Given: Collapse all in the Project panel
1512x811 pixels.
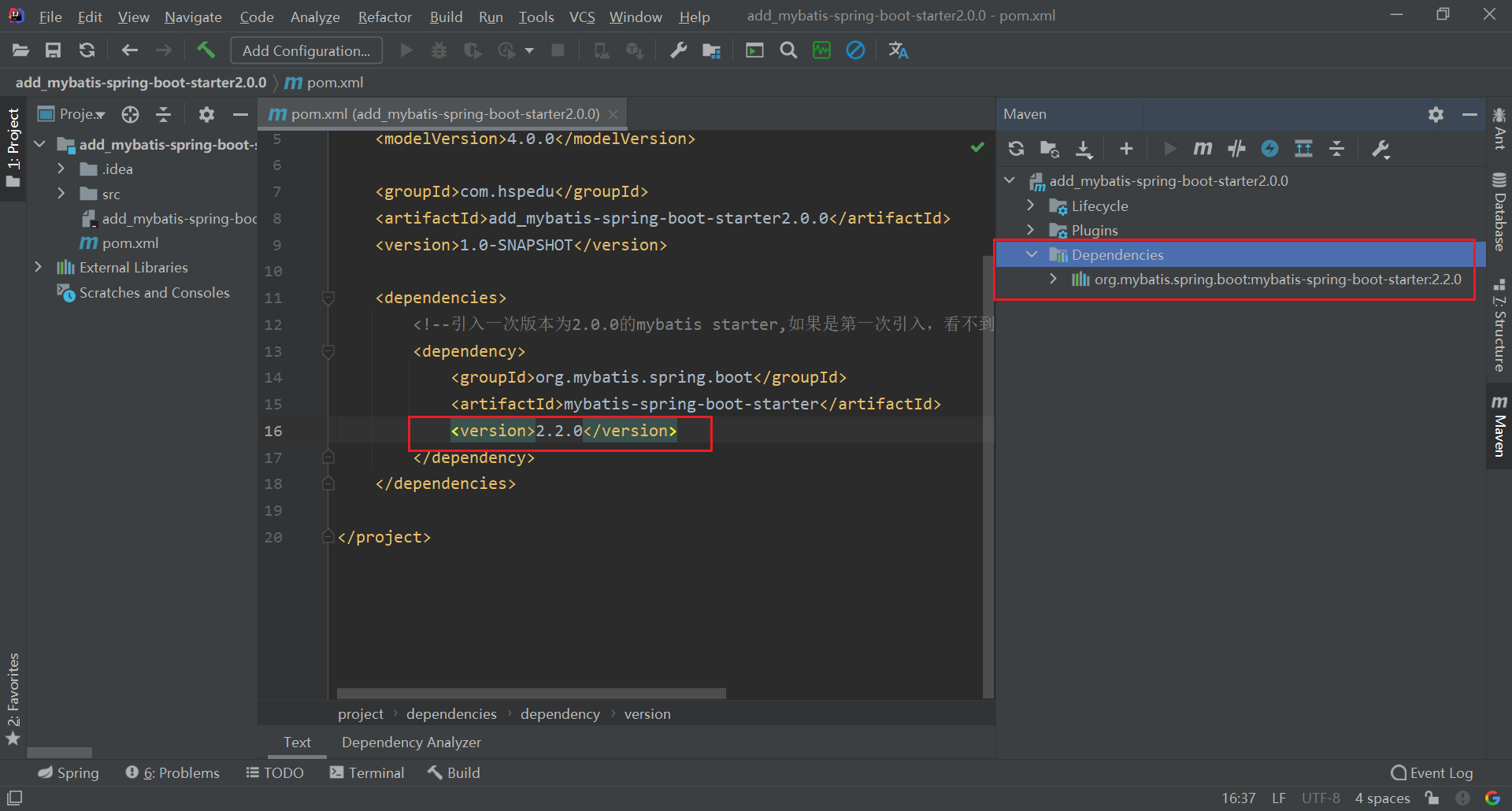Looking at the screenshot, I should tap(163, 115).
